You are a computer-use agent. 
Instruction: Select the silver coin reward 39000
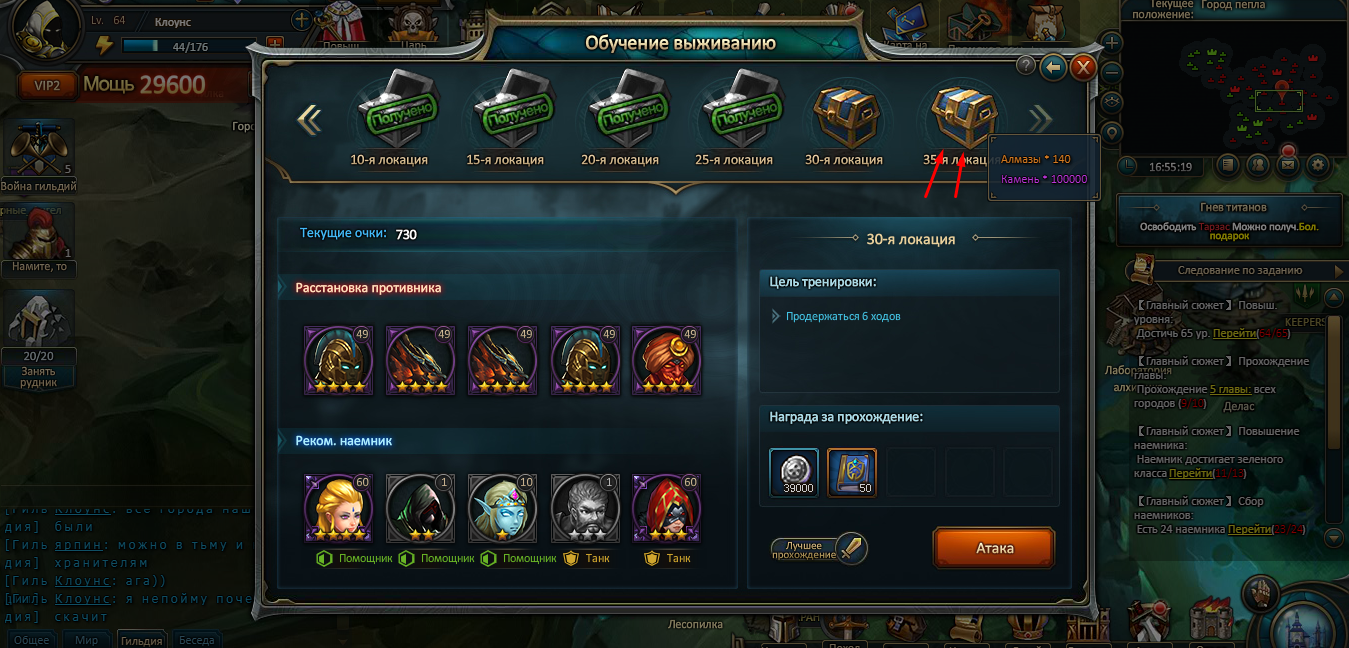click(794, 473)
